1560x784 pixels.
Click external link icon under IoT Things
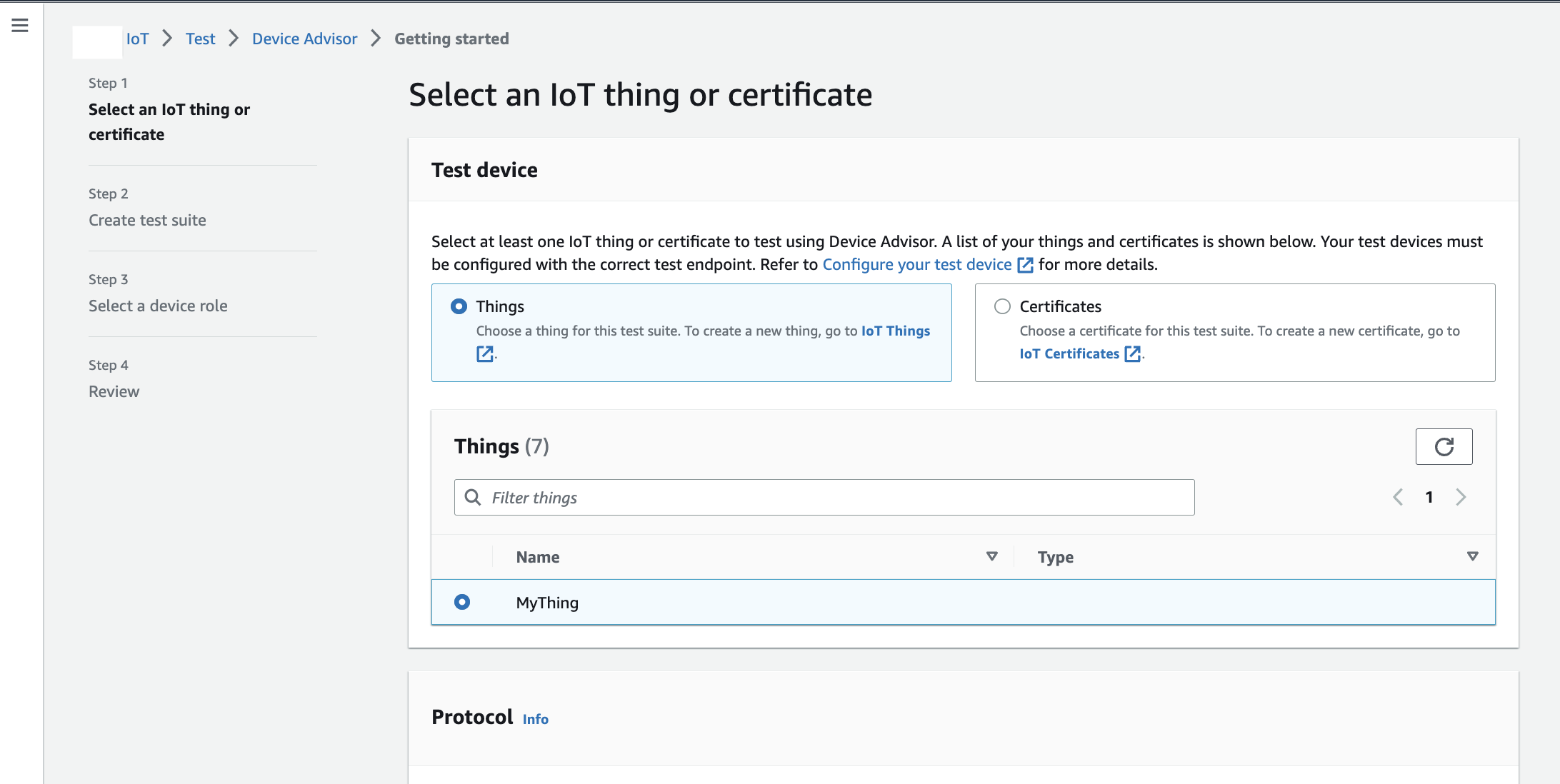pyautogui.click(x=485, y=353)
